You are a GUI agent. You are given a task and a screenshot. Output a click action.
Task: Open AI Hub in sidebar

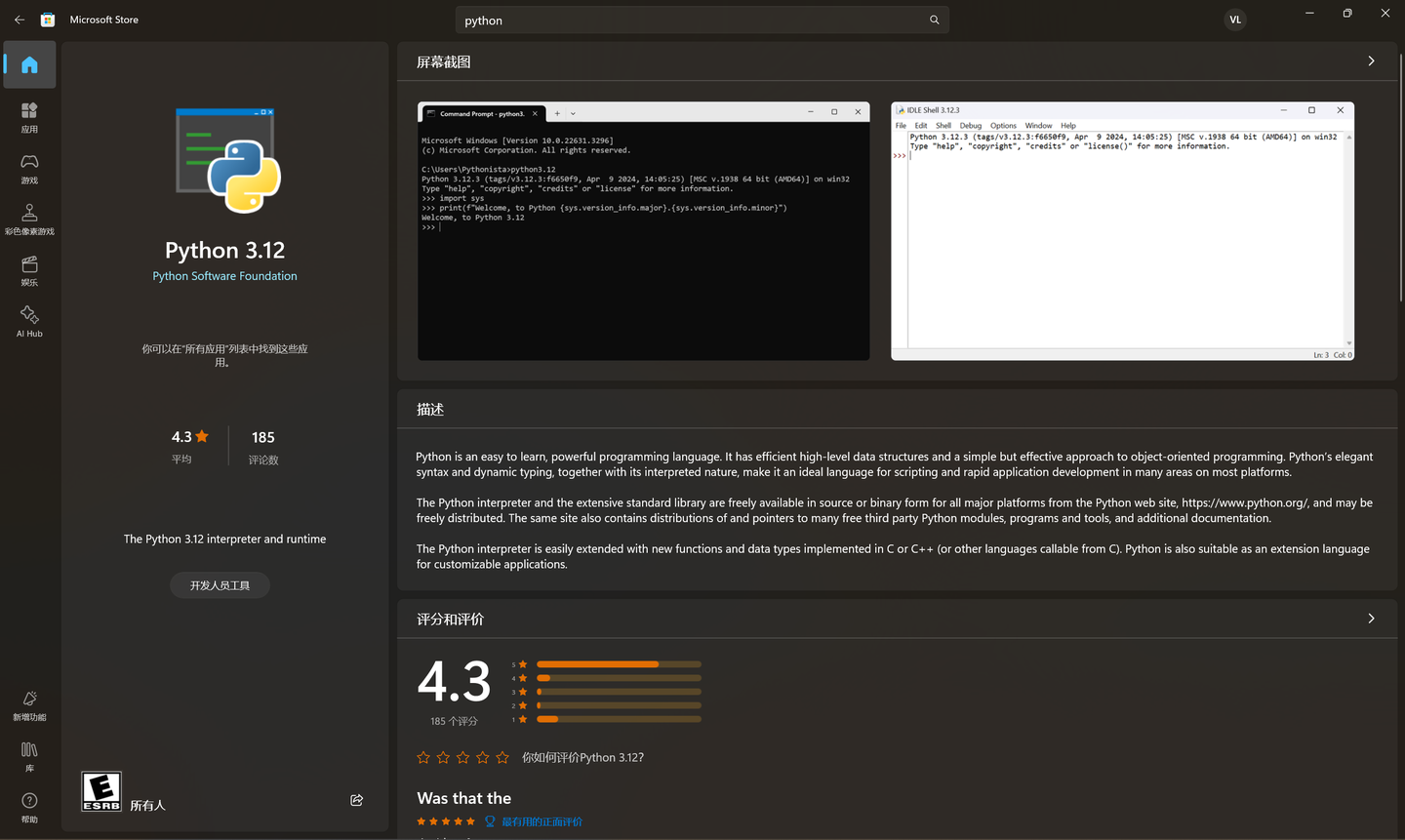[x=29, y=321]
